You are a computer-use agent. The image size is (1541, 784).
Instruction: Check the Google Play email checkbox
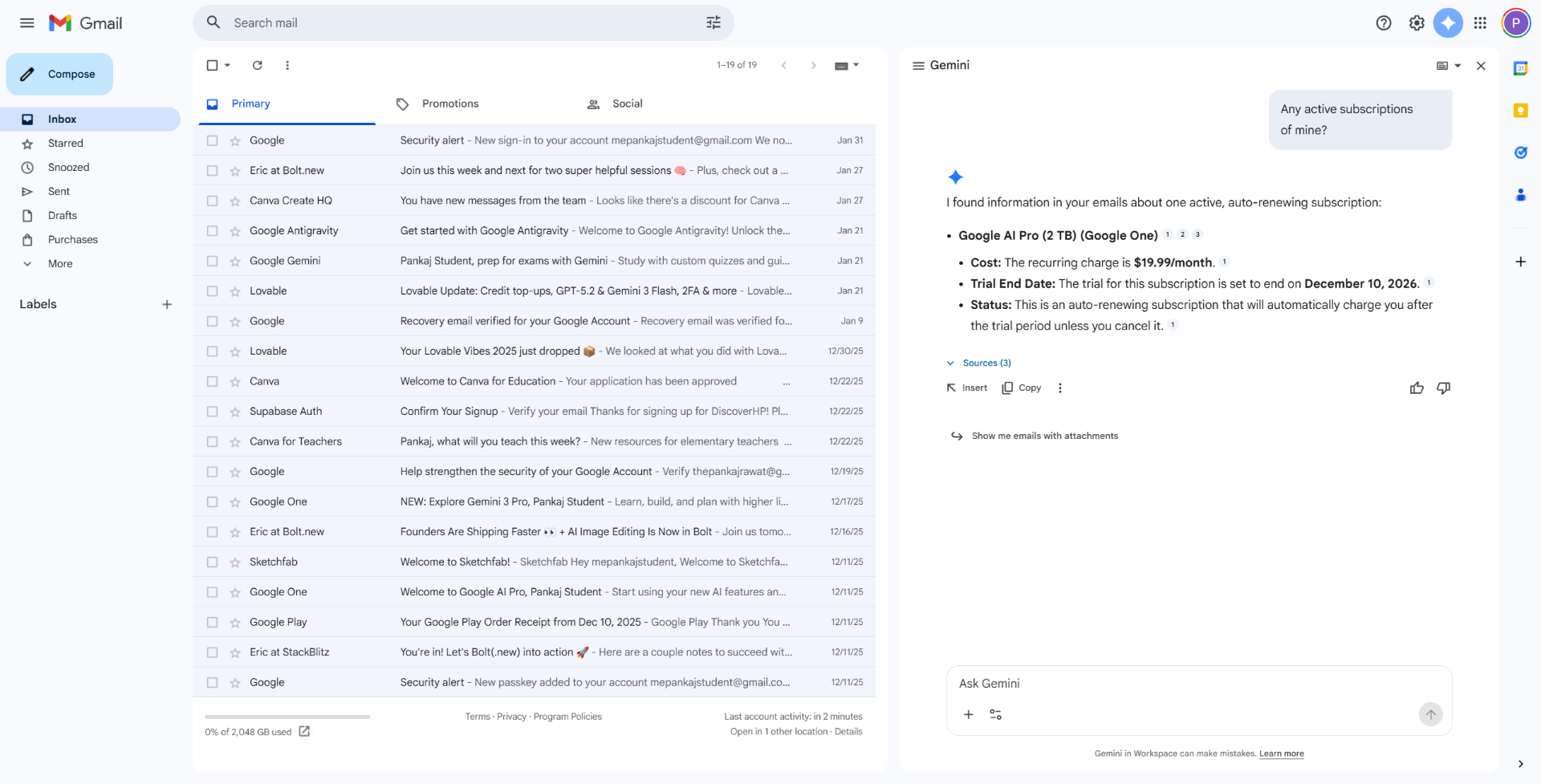(212, 623)
